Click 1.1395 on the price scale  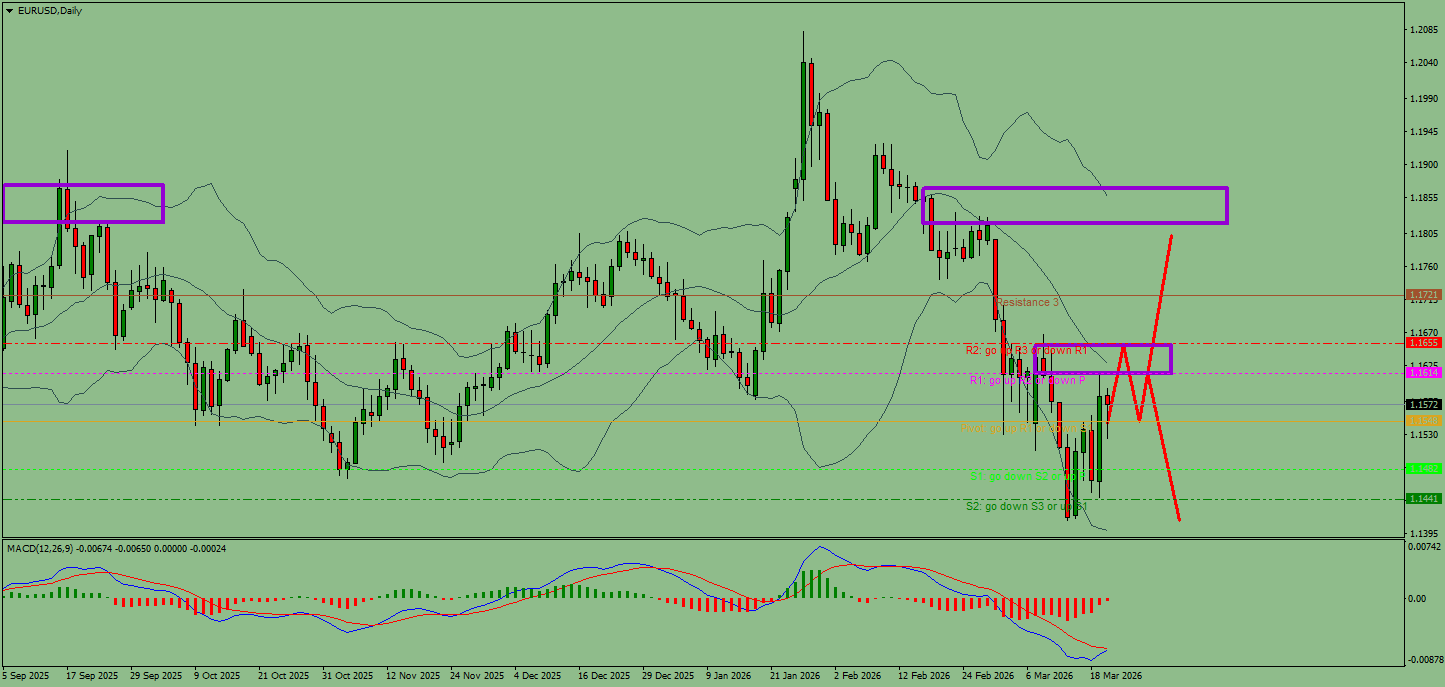(1423, 534)
